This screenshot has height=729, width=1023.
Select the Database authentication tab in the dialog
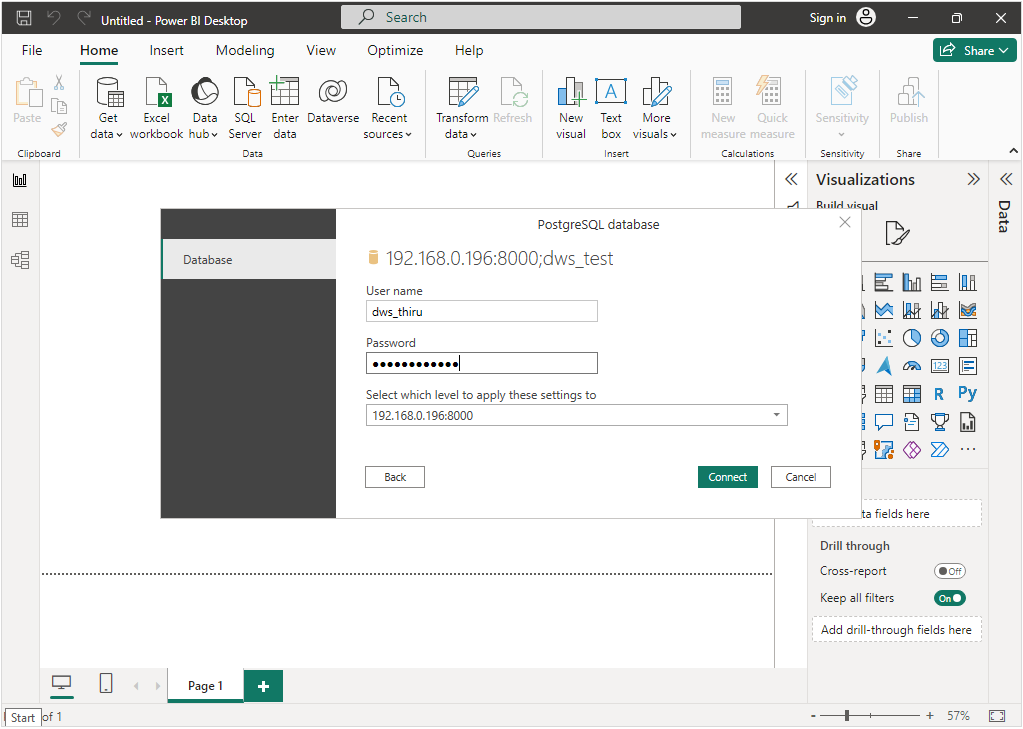[249, 259]
